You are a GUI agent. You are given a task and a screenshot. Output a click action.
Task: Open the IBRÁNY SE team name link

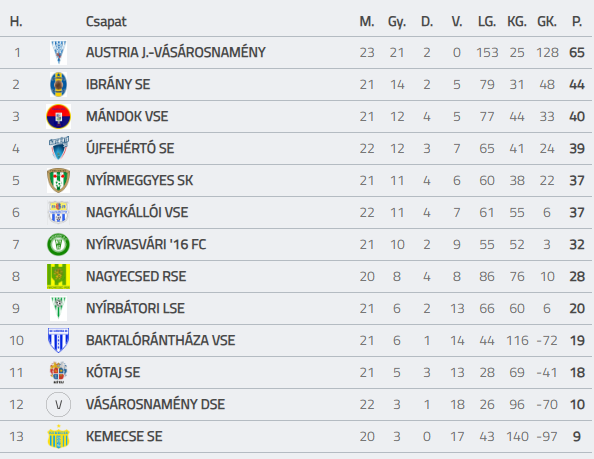118,84
